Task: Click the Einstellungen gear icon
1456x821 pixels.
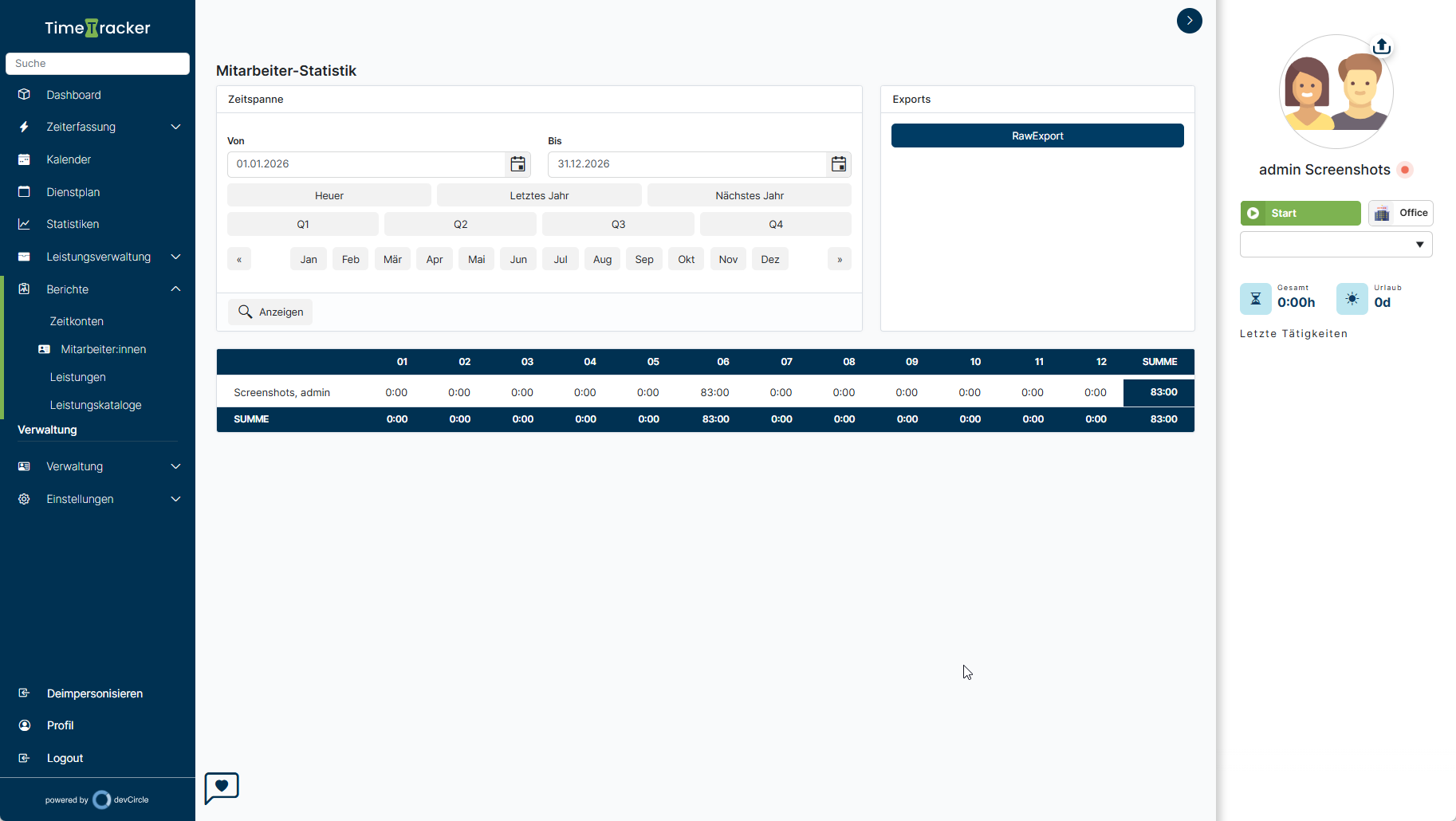Action: [24, 499]
